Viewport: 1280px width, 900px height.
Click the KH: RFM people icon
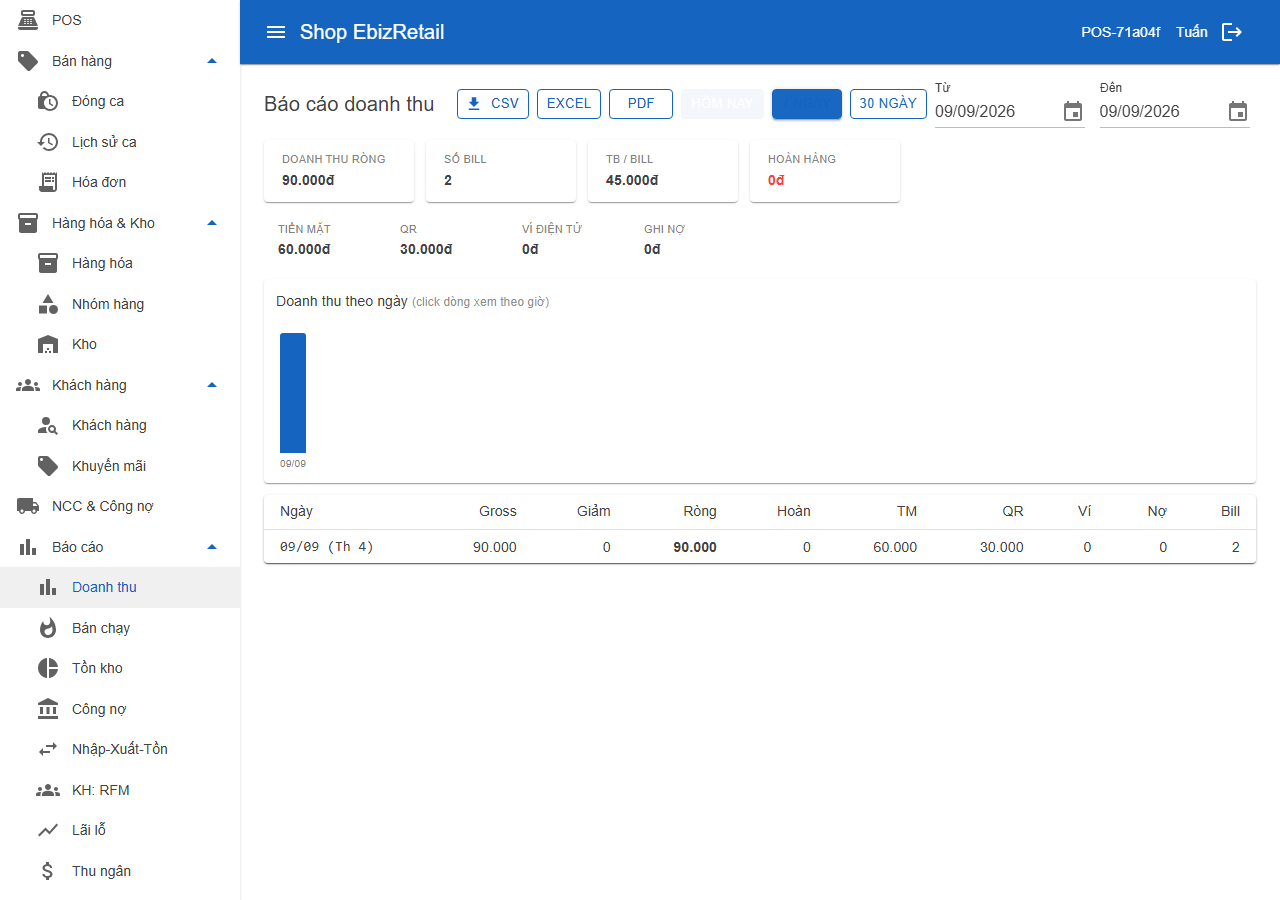point(48,790)
